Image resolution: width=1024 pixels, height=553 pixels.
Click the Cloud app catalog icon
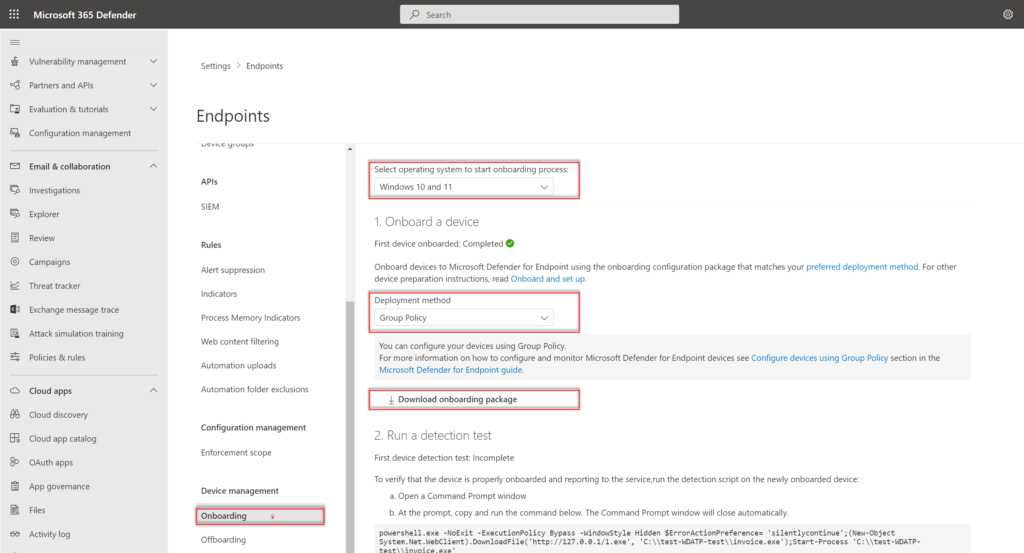point(15,438)
